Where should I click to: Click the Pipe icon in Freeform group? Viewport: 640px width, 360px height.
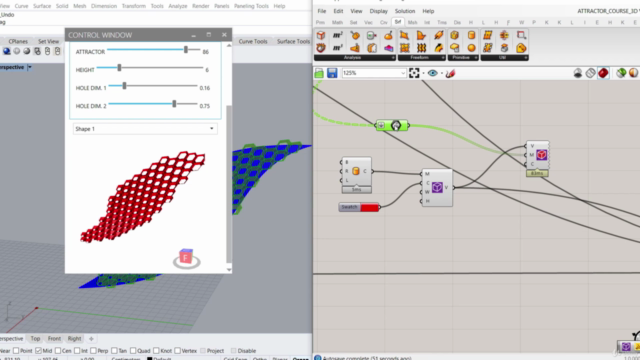(438, 36)
